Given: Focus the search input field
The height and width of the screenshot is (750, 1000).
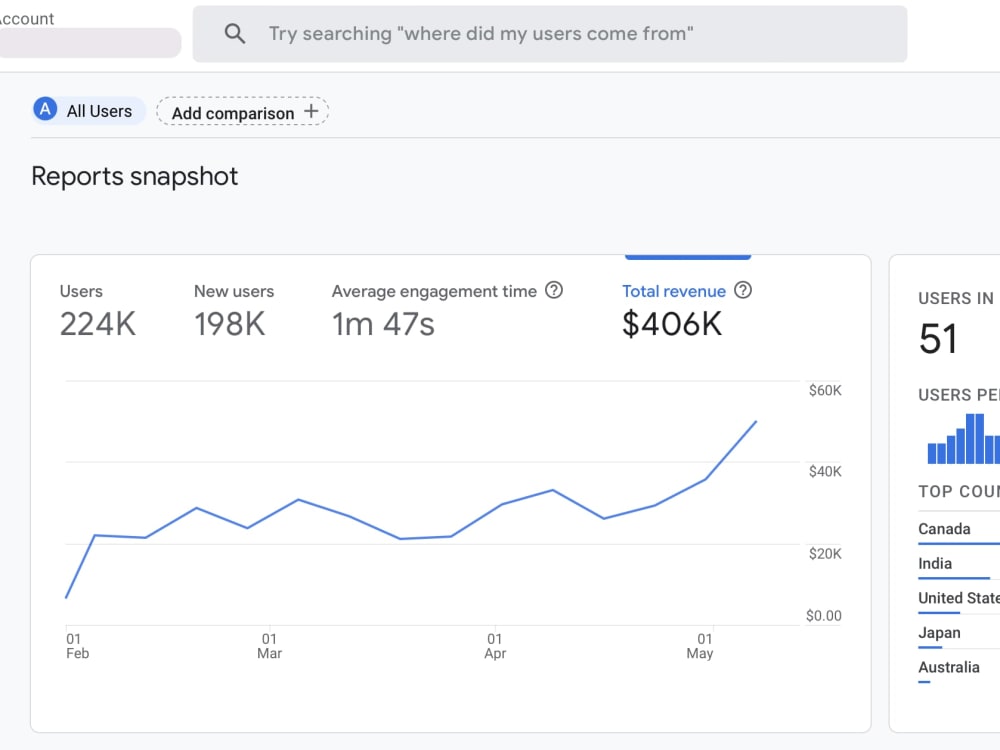Looking at the screenshot, I should pos(550,34).
